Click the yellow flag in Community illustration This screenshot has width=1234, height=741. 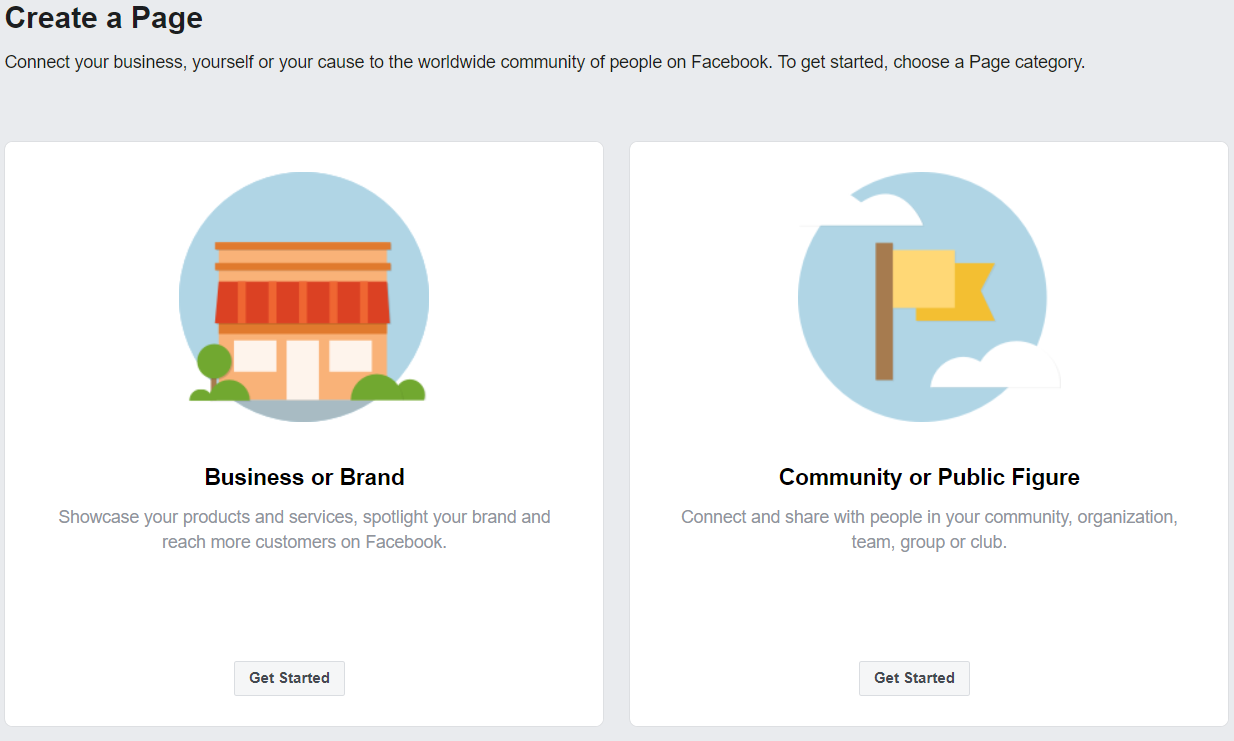(943, 286)
